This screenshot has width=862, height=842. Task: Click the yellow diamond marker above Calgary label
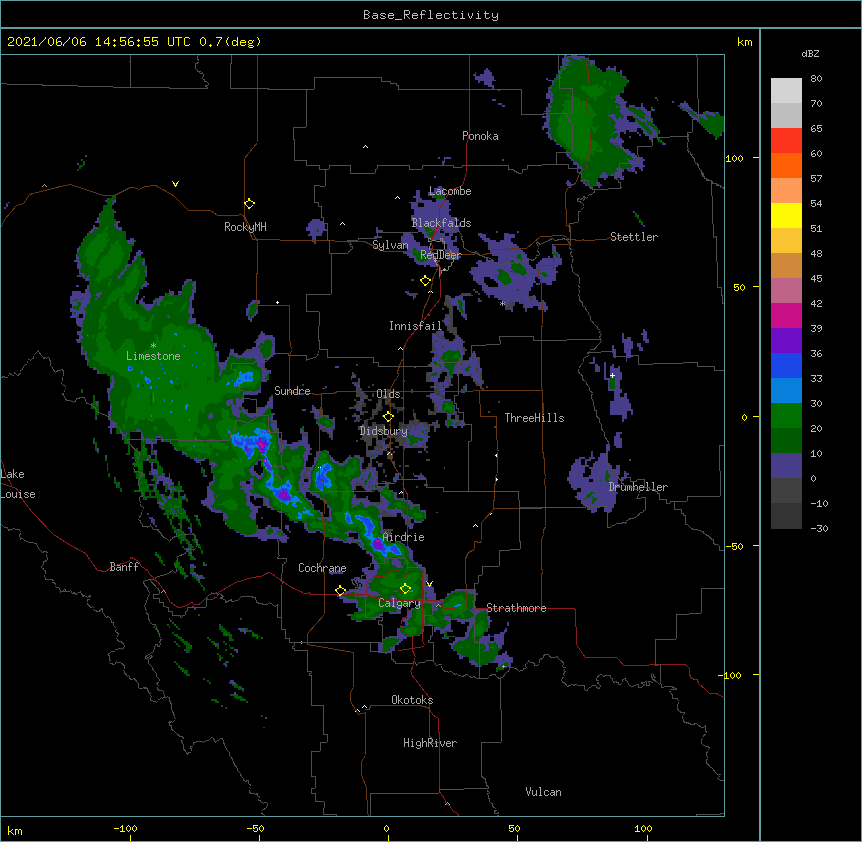pos(406,589)
